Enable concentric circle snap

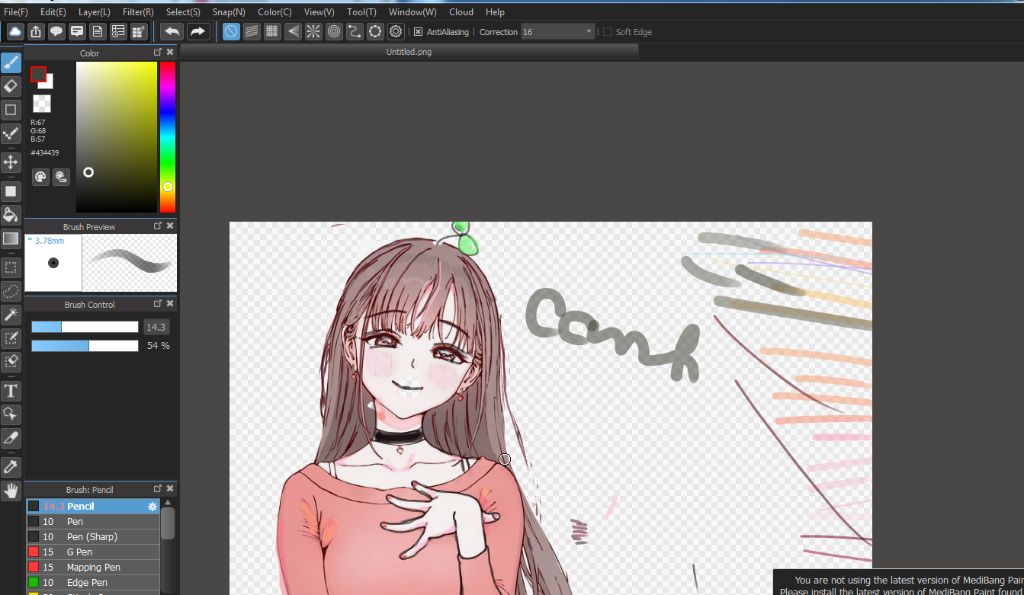tap(334, 31)
